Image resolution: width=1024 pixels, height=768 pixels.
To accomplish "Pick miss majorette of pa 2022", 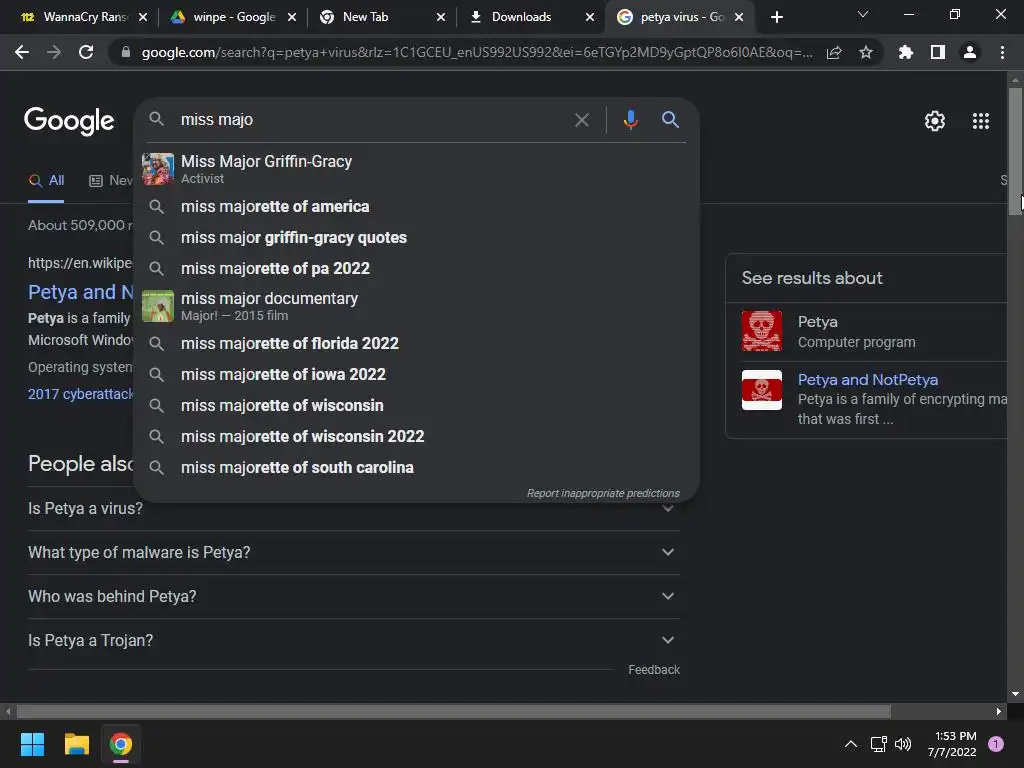I will click(x=416, y=268).
